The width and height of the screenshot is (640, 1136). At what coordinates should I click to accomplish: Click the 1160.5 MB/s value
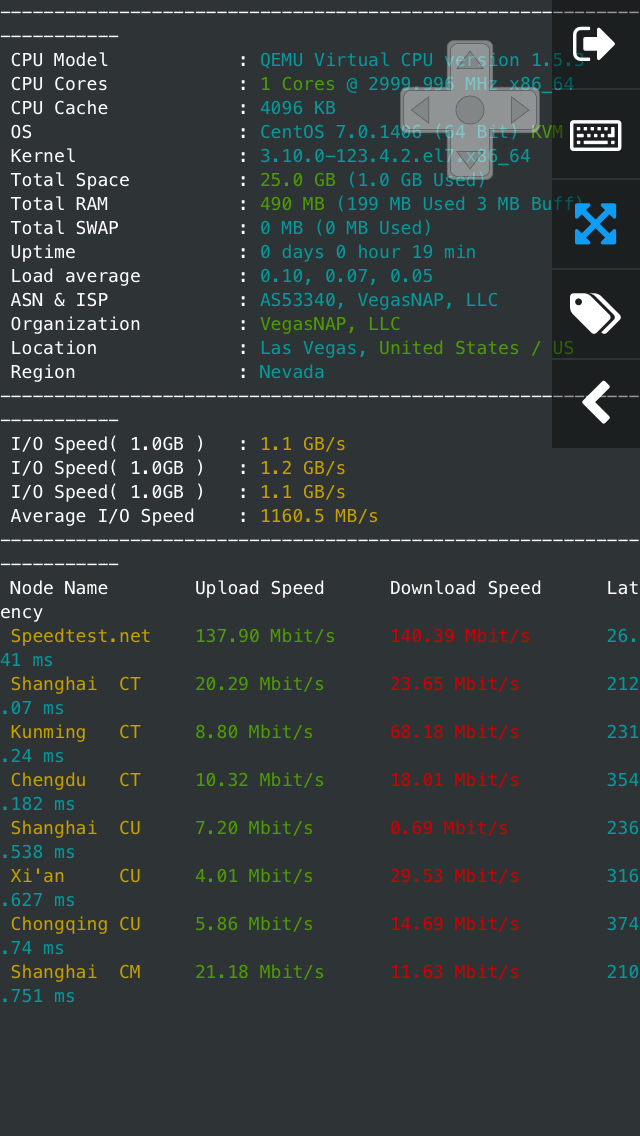click(319, 516)
